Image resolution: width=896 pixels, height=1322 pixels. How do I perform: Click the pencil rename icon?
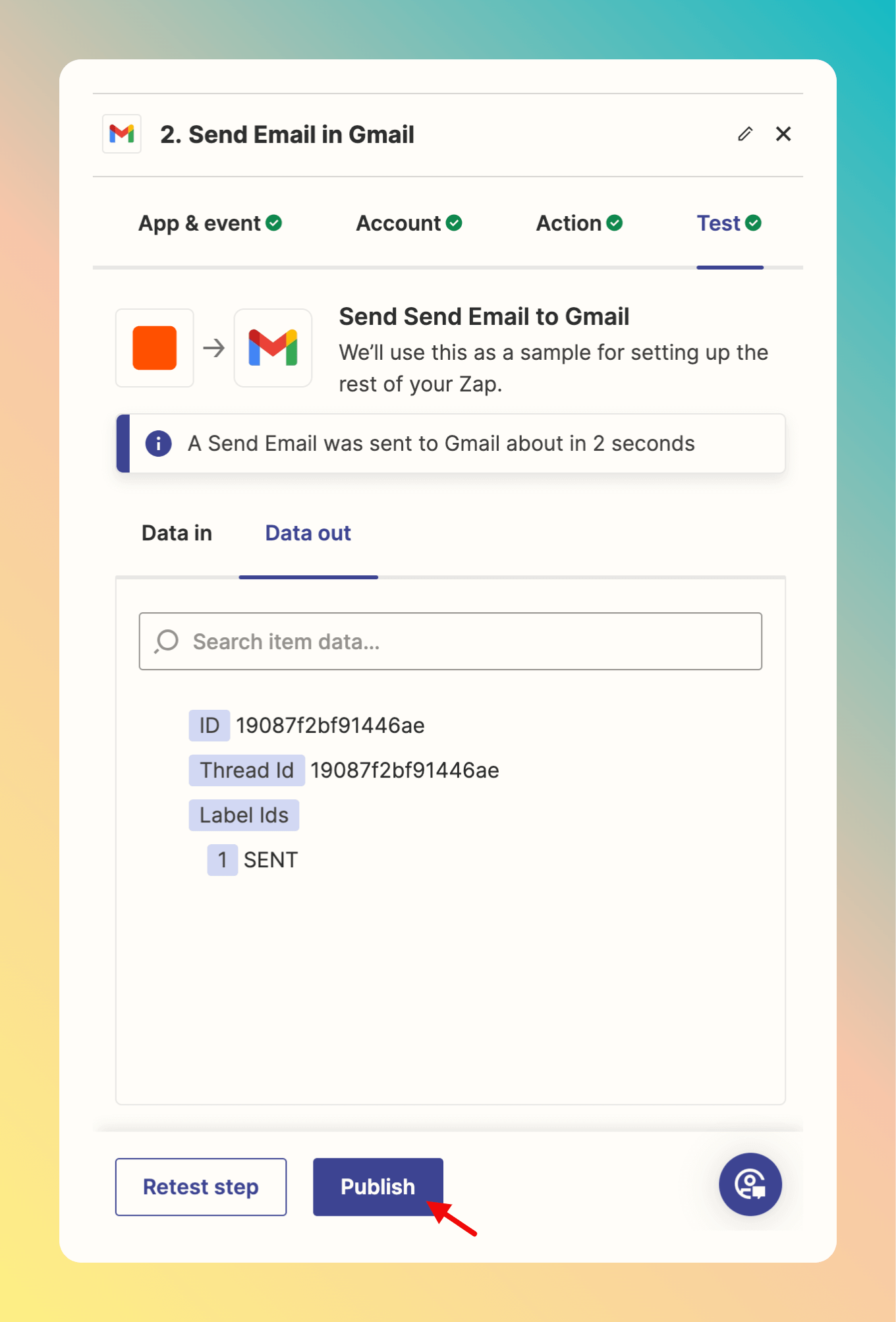[745, 134]
